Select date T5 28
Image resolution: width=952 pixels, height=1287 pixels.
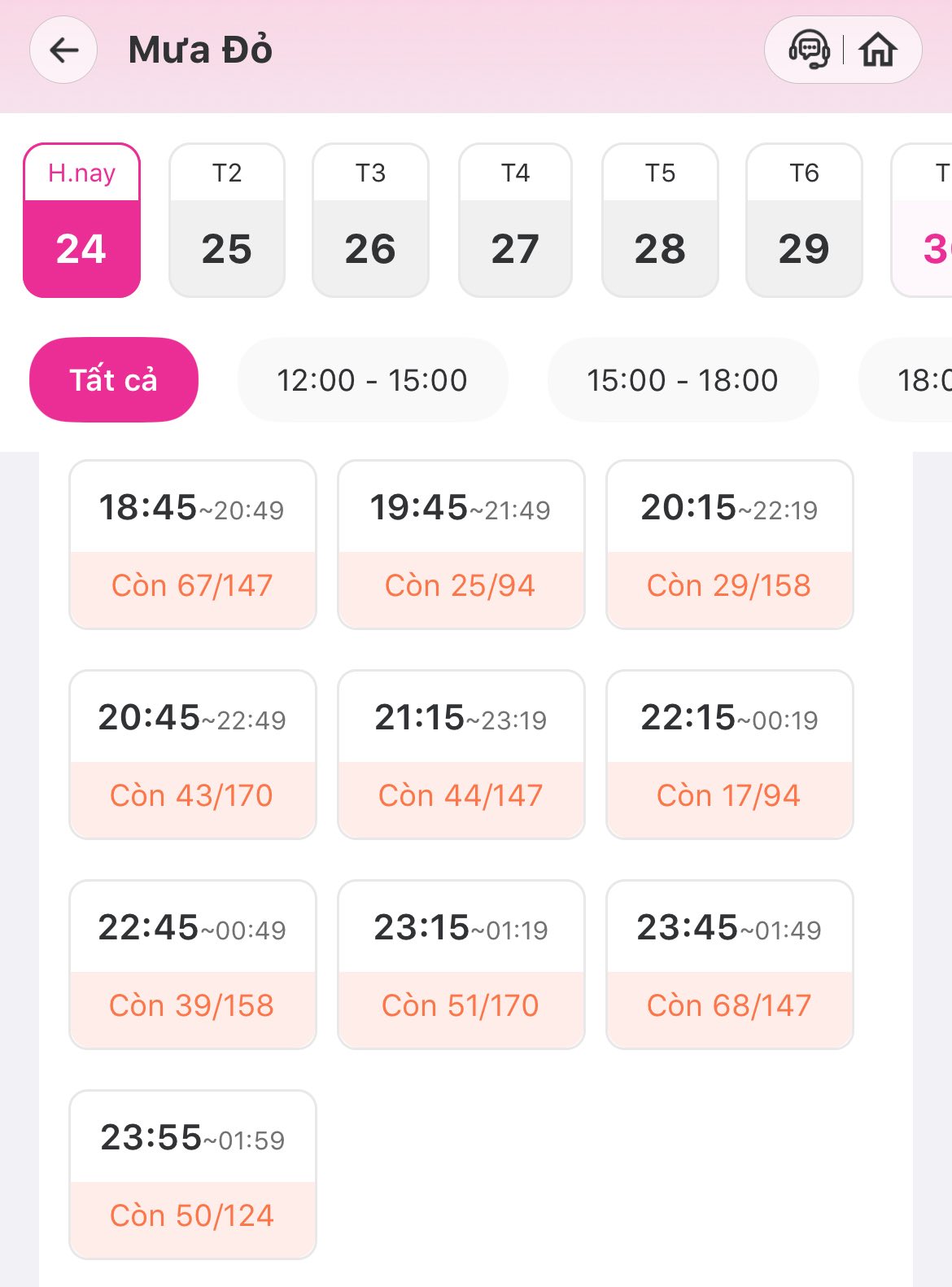(x=660, y=221)
